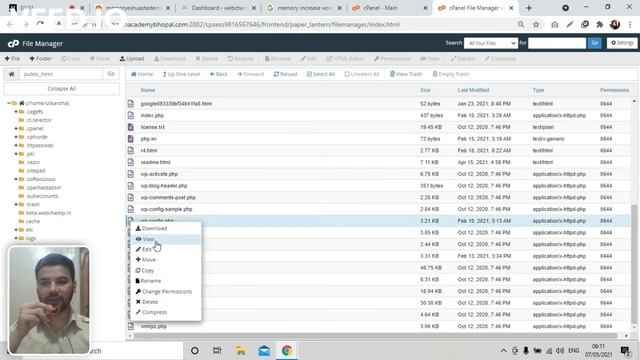640x360 pixels.
Task: Open the search scope dropdown
Action: 491,43
